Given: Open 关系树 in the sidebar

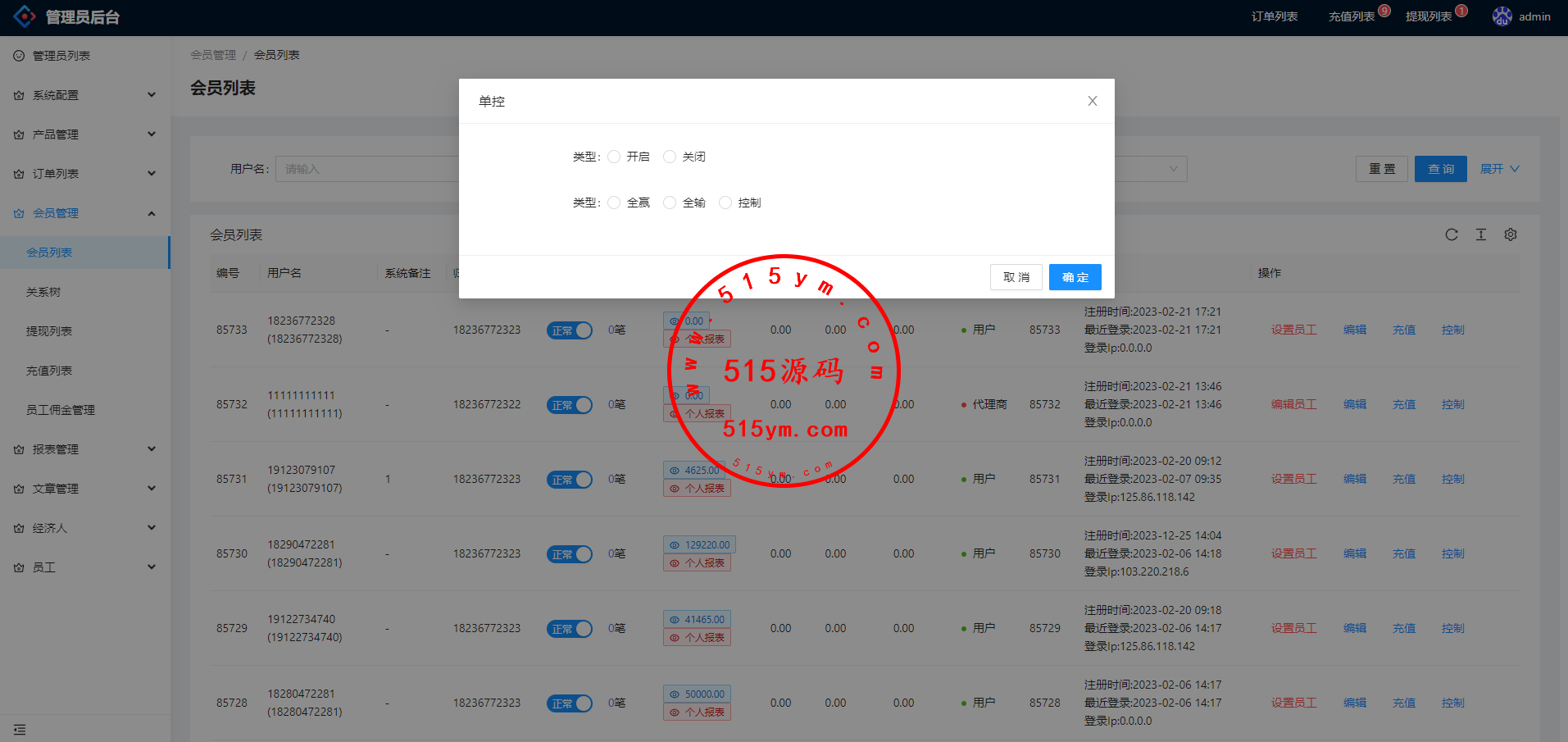Looking at the screenshot, I should [43, 292].
